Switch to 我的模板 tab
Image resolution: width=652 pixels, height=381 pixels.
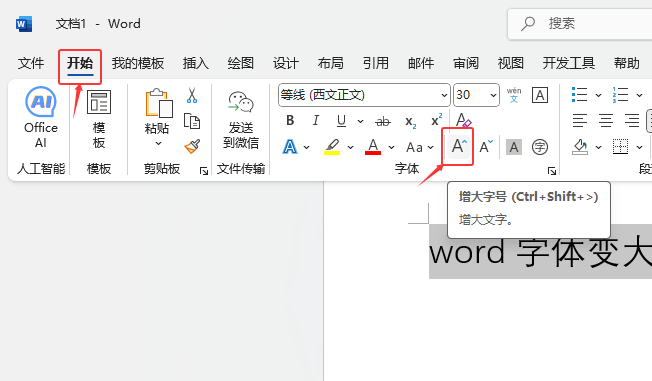click(138, 63)
